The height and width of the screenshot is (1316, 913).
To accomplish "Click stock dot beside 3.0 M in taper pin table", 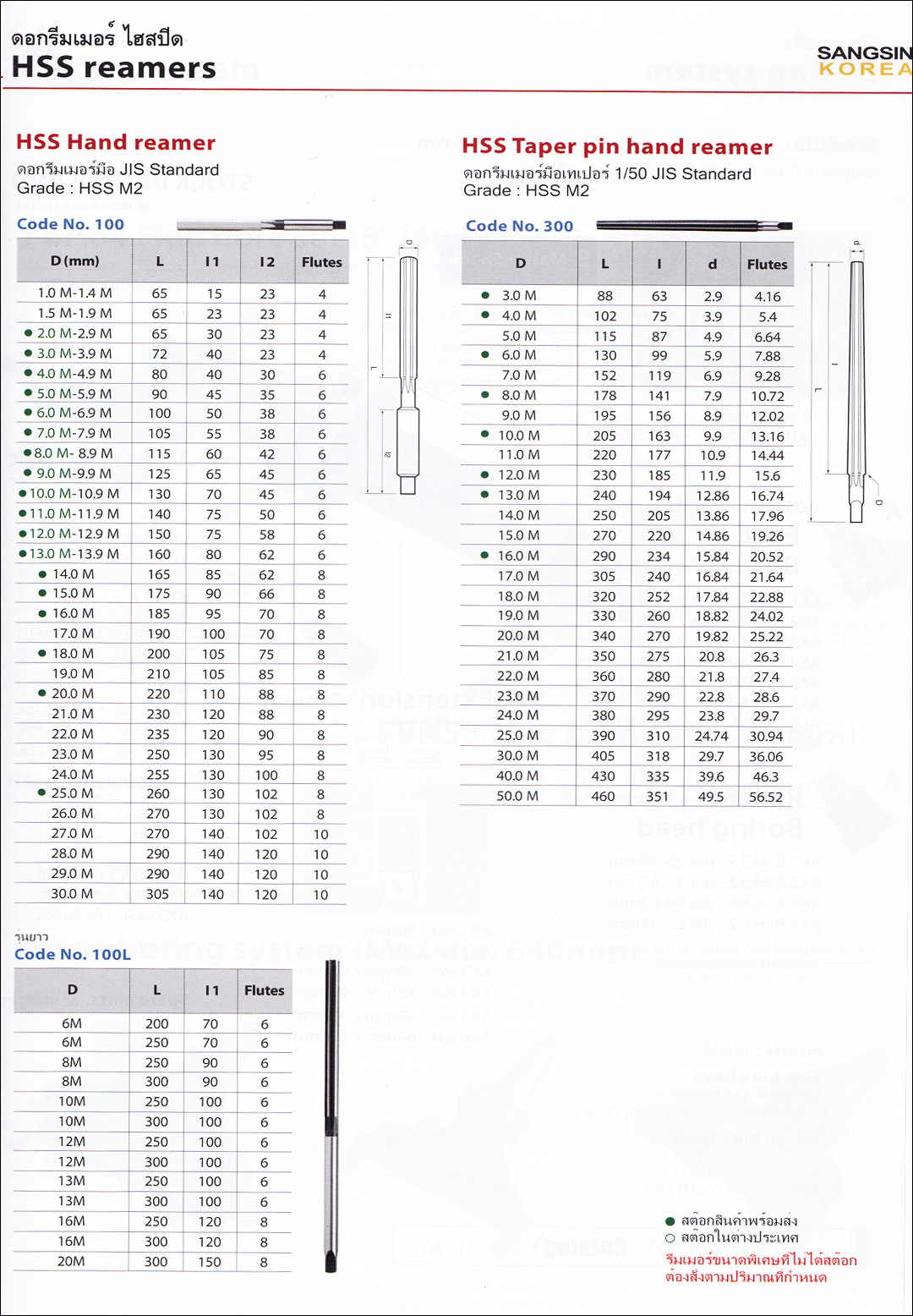I will [485, 295].
